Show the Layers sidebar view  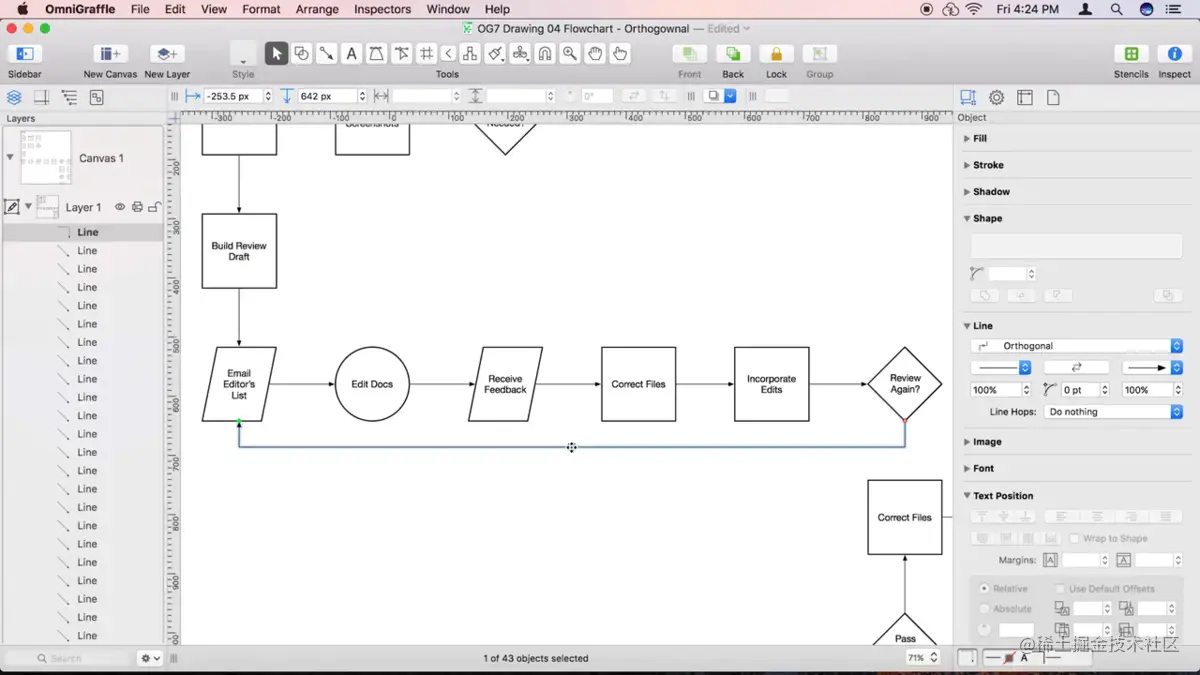[14, 97]
